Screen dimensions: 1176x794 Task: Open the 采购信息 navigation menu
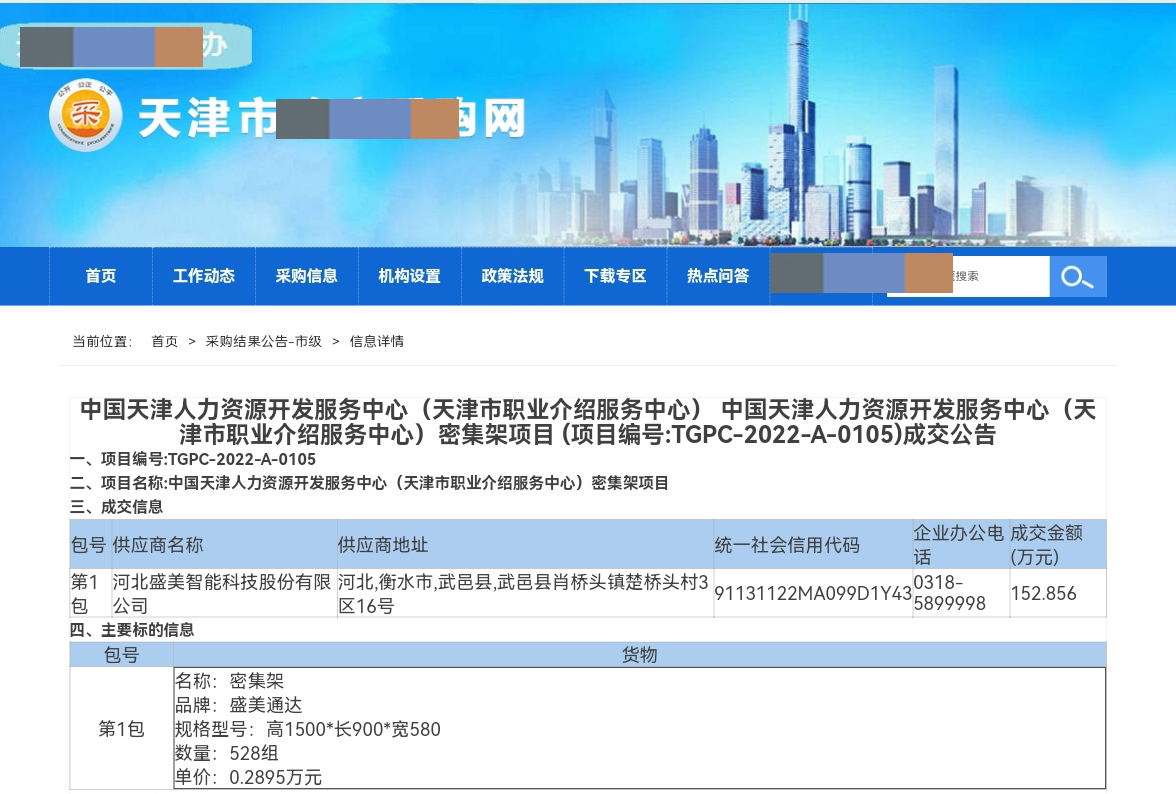click(307, 276)
